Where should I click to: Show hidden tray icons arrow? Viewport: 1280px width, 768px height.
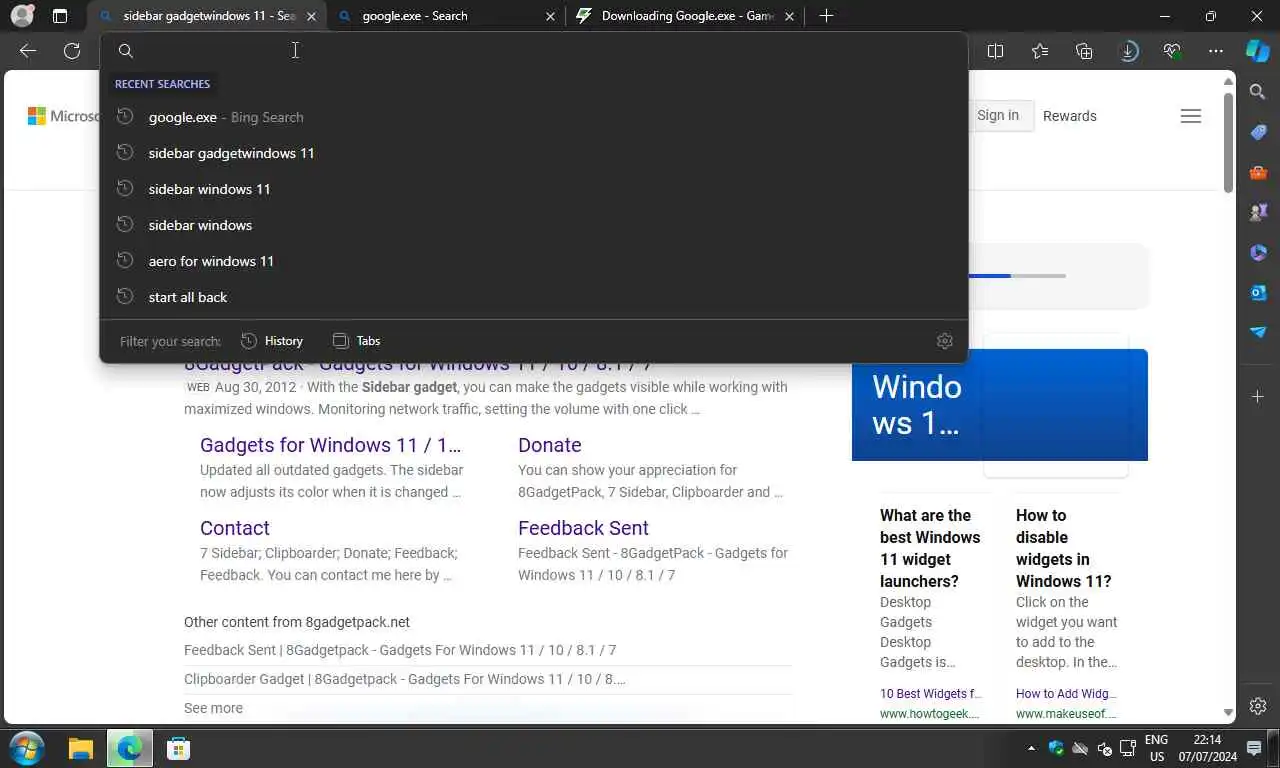(x=1031, y=748)
